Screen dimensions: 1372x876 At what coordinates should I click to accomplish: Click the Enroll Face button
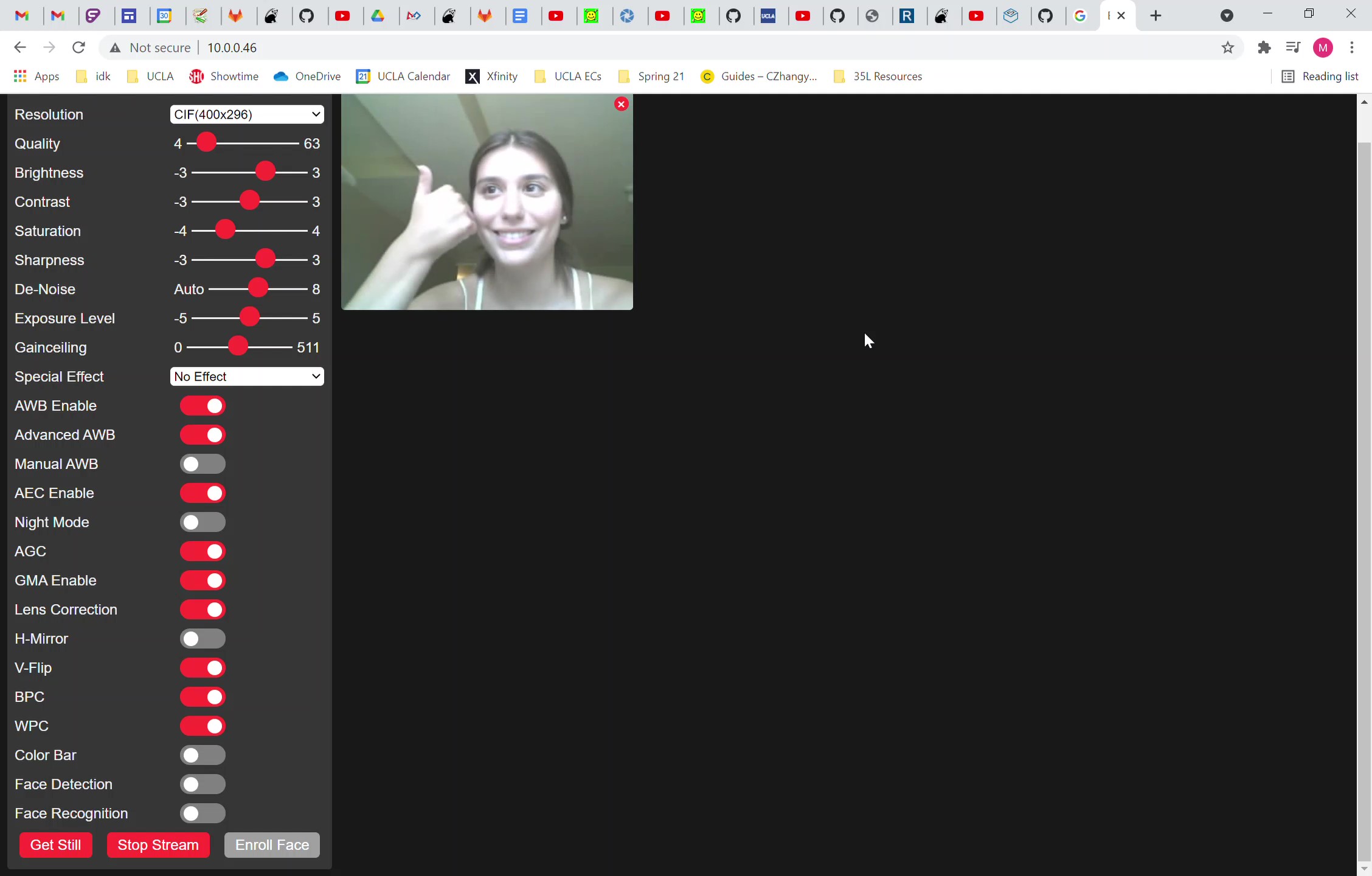271,844
